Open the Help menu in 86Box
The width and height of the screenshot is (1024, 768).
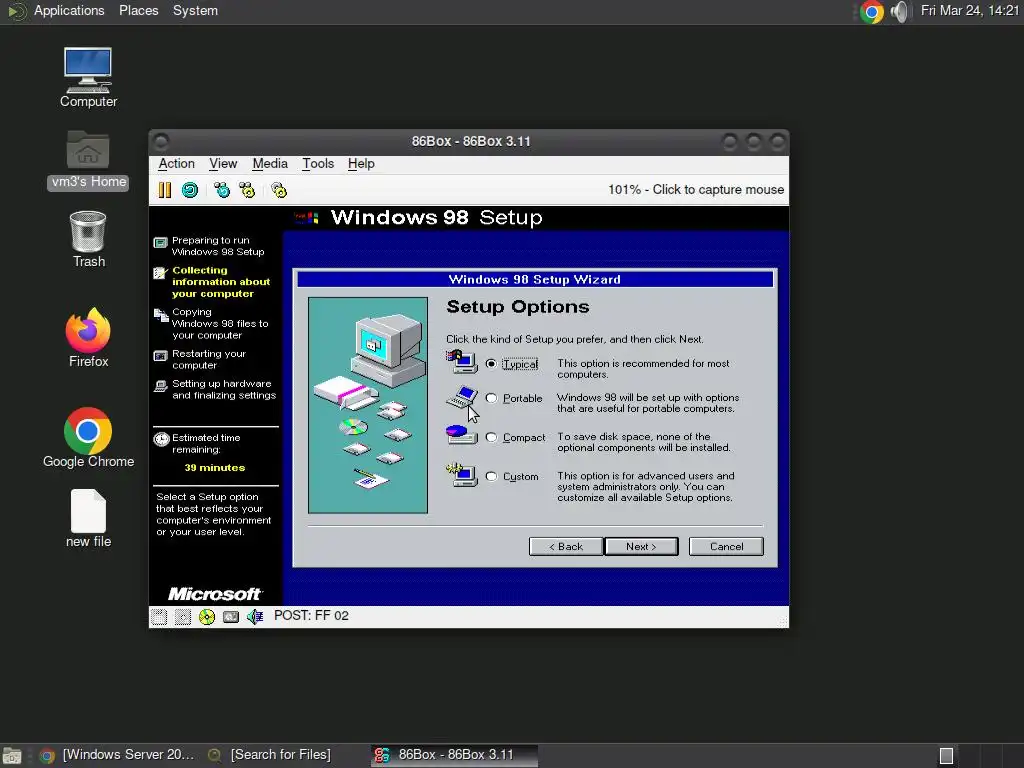click(361, 163)
